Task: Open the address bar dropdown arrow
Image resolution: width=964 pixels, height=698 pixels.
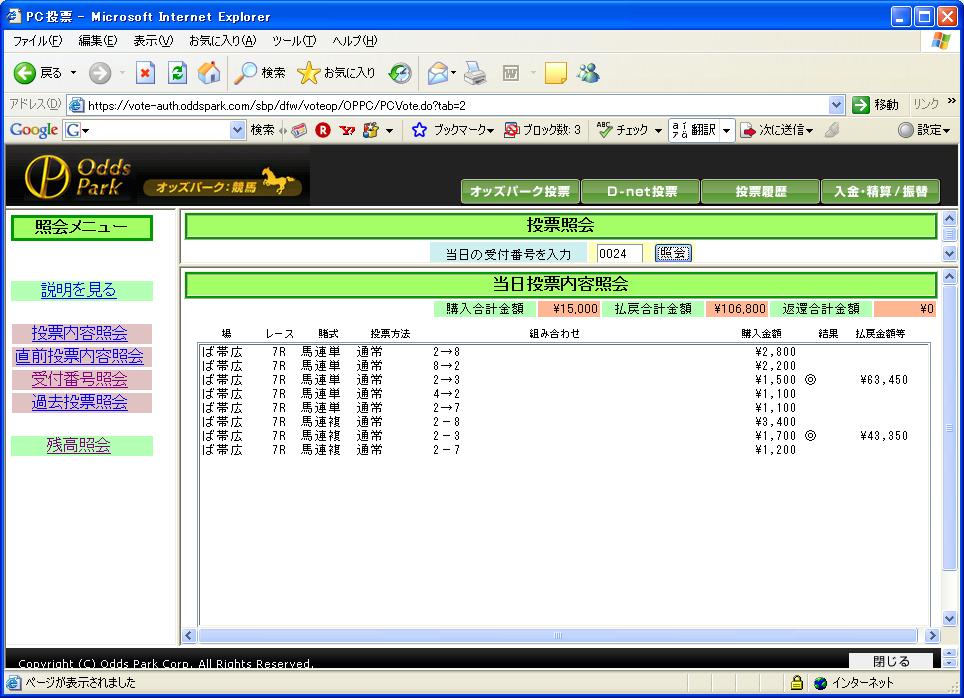Action: 836,105
